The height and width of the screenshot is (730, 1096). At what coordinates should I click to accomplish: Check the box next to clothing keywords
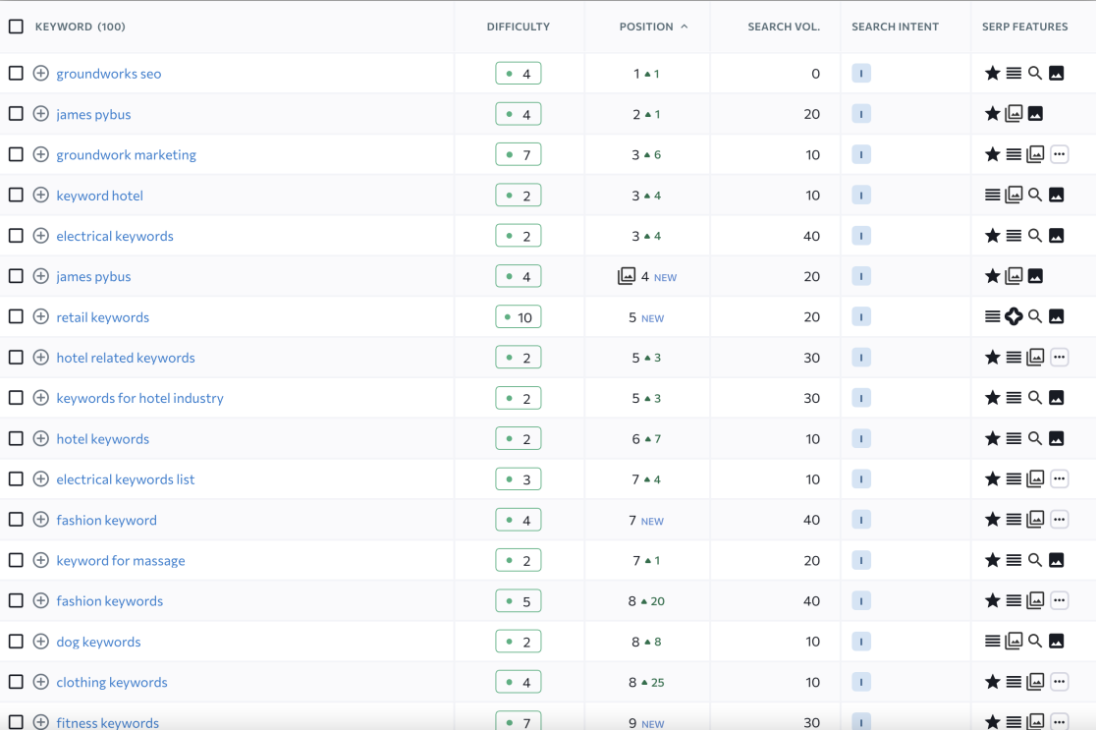16,682
